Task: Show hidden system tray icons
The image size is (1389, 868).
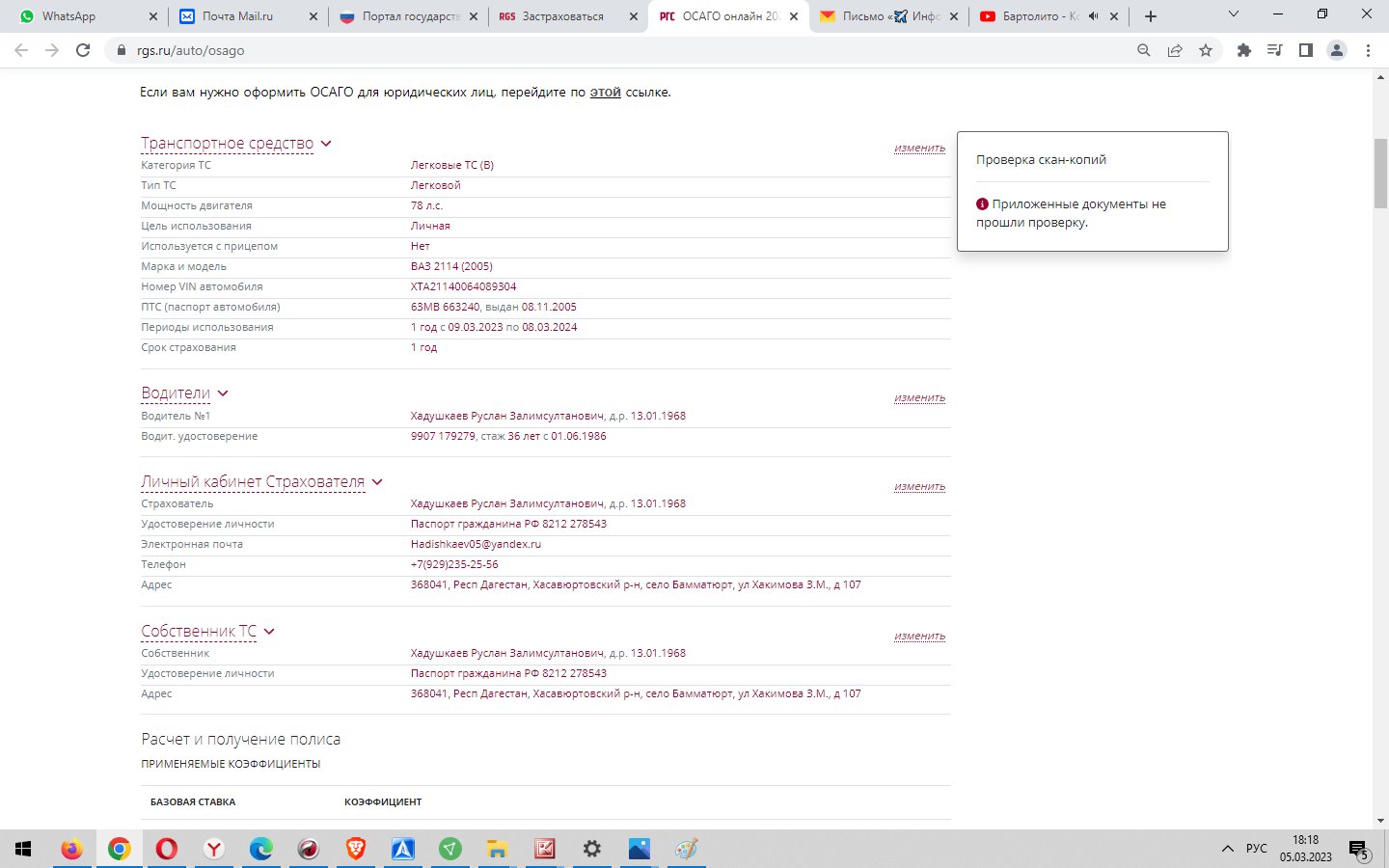Action: [1227, 849]
